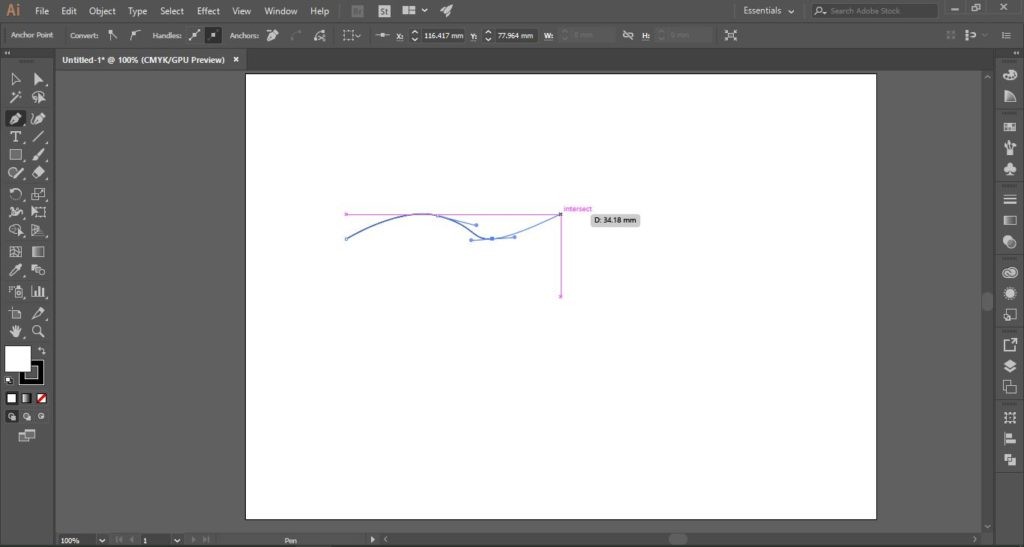Select the Pen tool in toolbox
Screen dimensions: 1024x547
(16, 119)
